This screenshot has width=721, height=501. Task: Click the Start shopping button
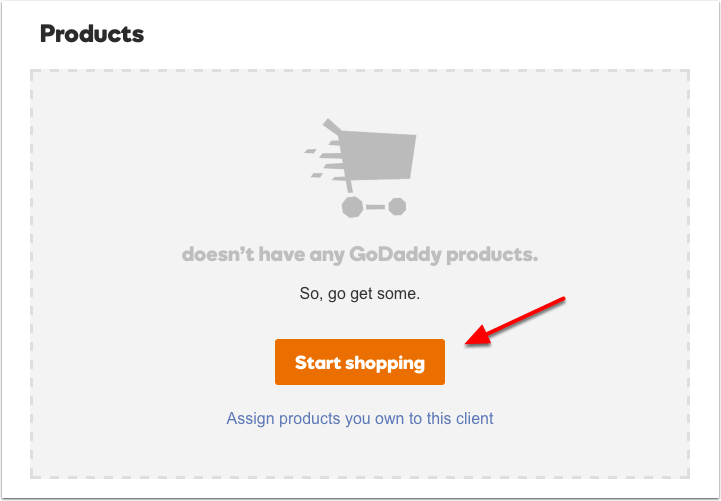(x=359, y=362)
